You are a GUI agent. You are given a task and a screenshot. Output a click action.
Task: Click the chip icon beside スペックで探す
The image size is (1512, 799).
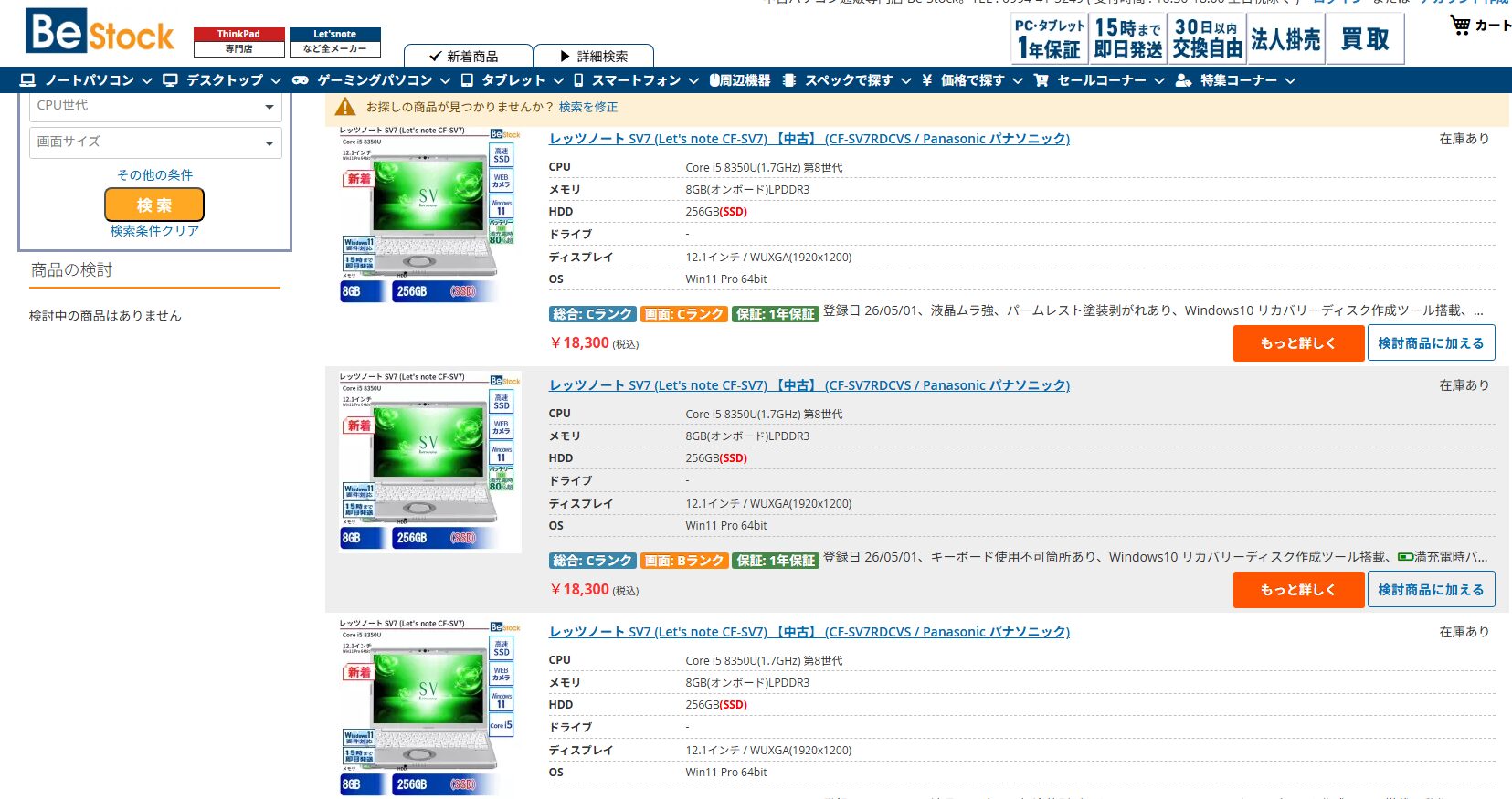coord(789,80)
